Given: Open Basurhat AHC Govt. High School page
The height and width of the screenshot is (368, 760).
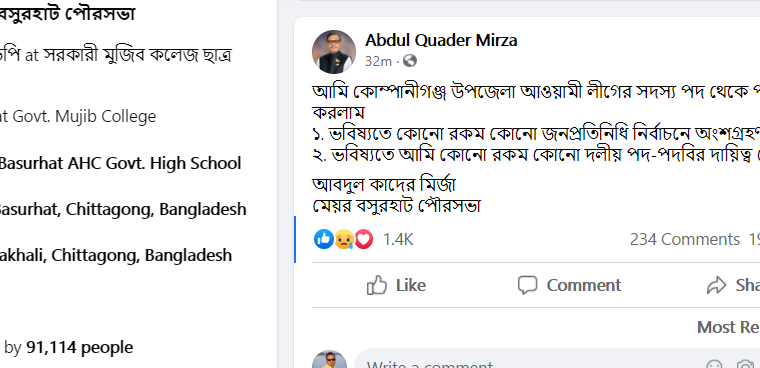Looking at the screenshot, I should (120, 163).
